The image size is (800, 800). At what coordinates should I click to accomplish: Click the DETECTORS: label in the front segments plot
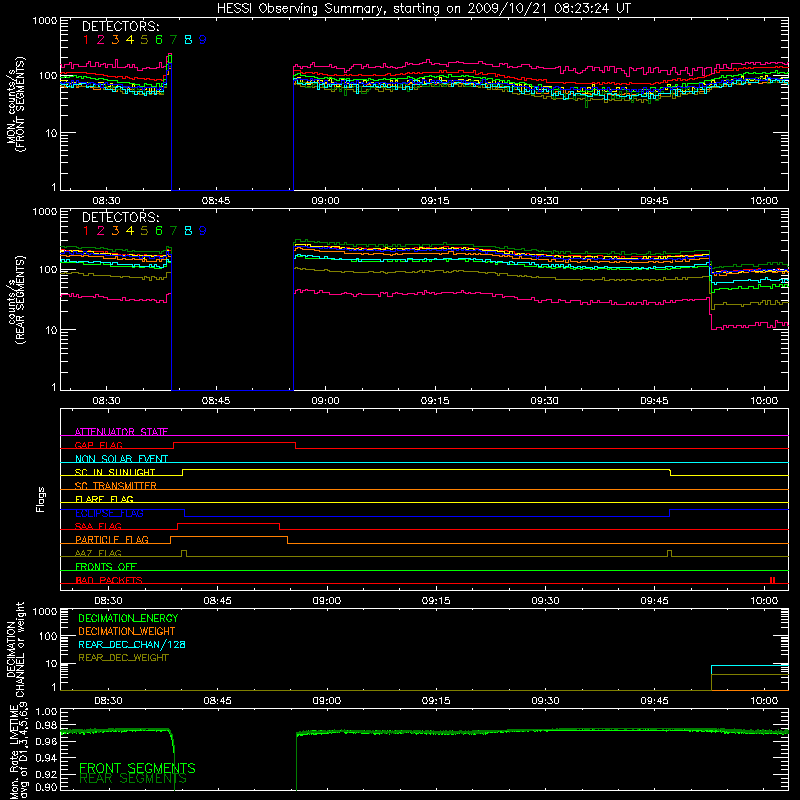121,26
